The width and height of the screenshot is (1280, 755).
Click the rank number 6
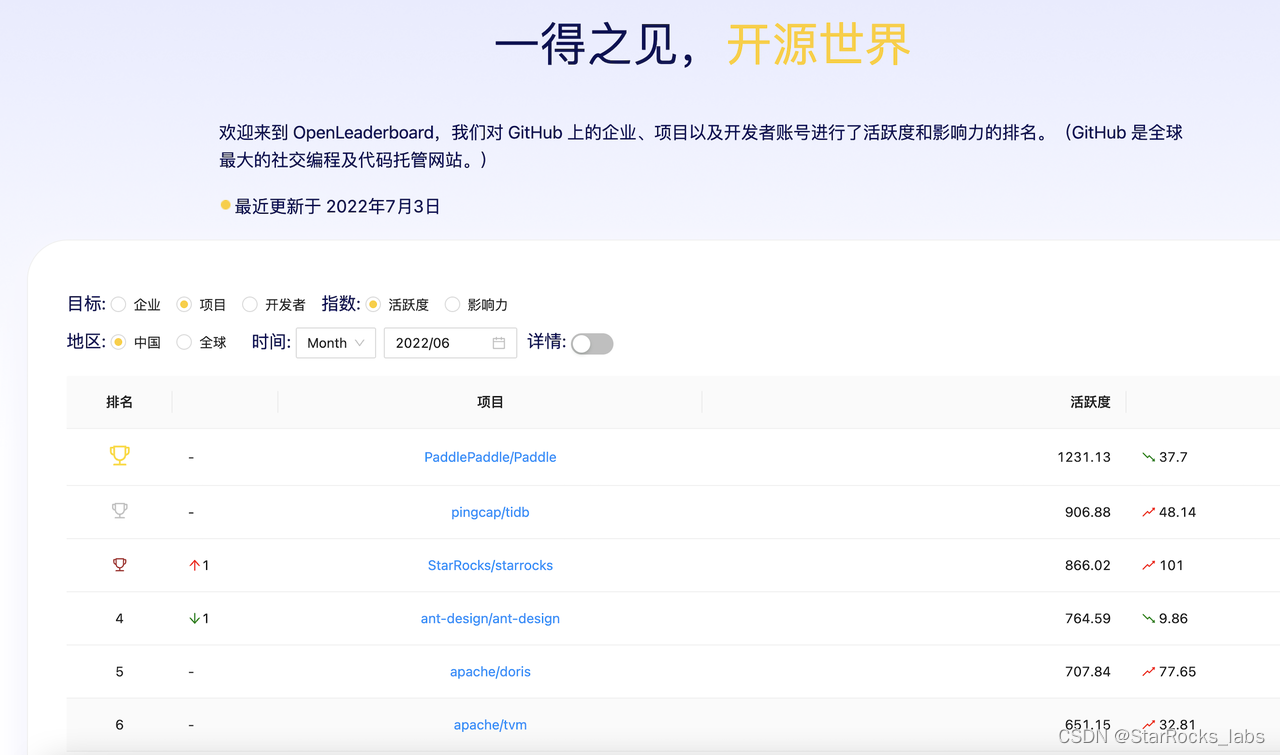119,724
